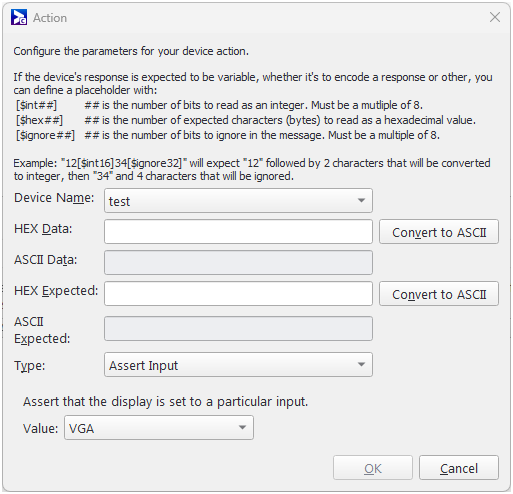Open the Device Name combo box showing test
Viewport: 513px width, 494px height.
[x=238, y=201]
